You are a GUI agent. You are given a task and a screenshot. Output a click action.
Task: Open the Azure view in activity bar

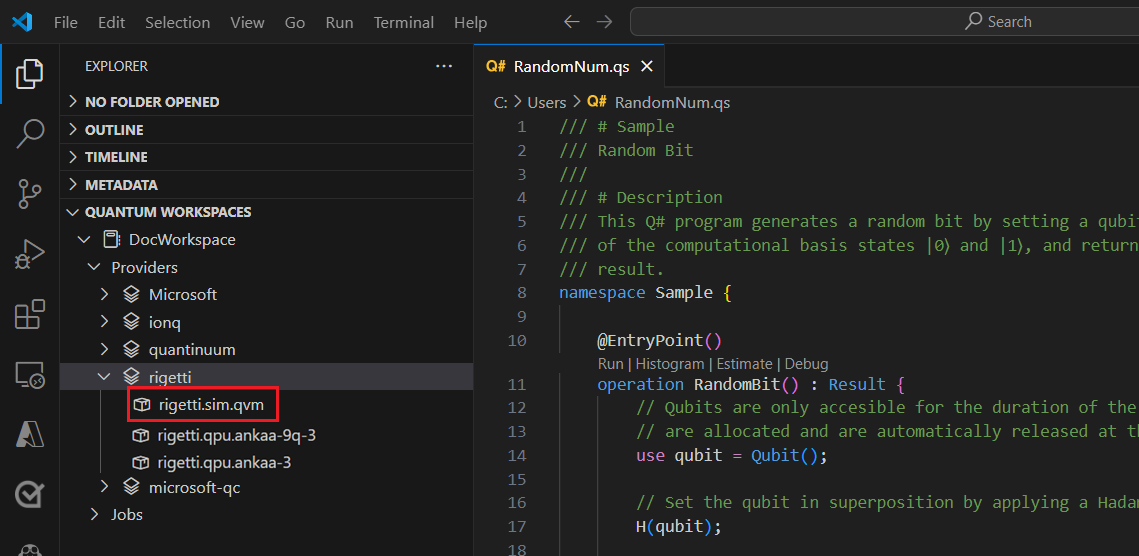pyautogui.click(x=30, y=435)
